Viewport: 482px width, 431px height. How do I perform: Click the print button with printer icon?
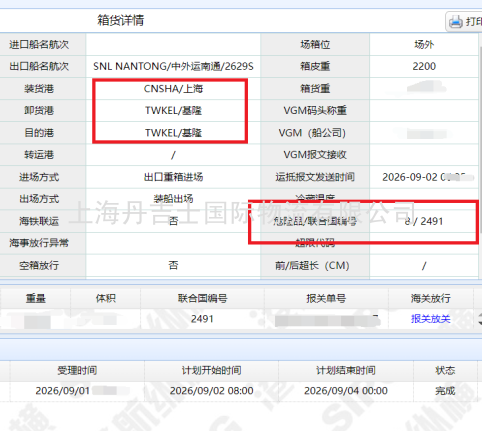point(464,21)
